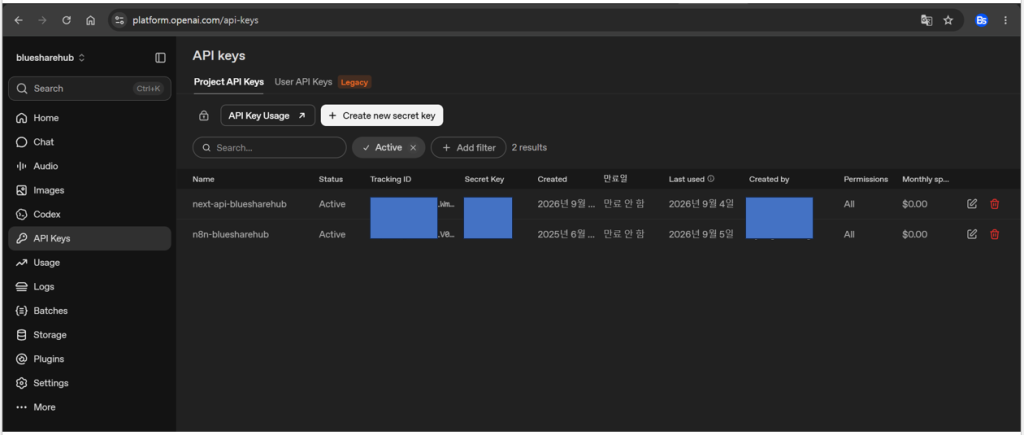The width and height of the screenshot is (1024, 435).
Task: Click the Active filter chip
Action: tap(389, 148)
